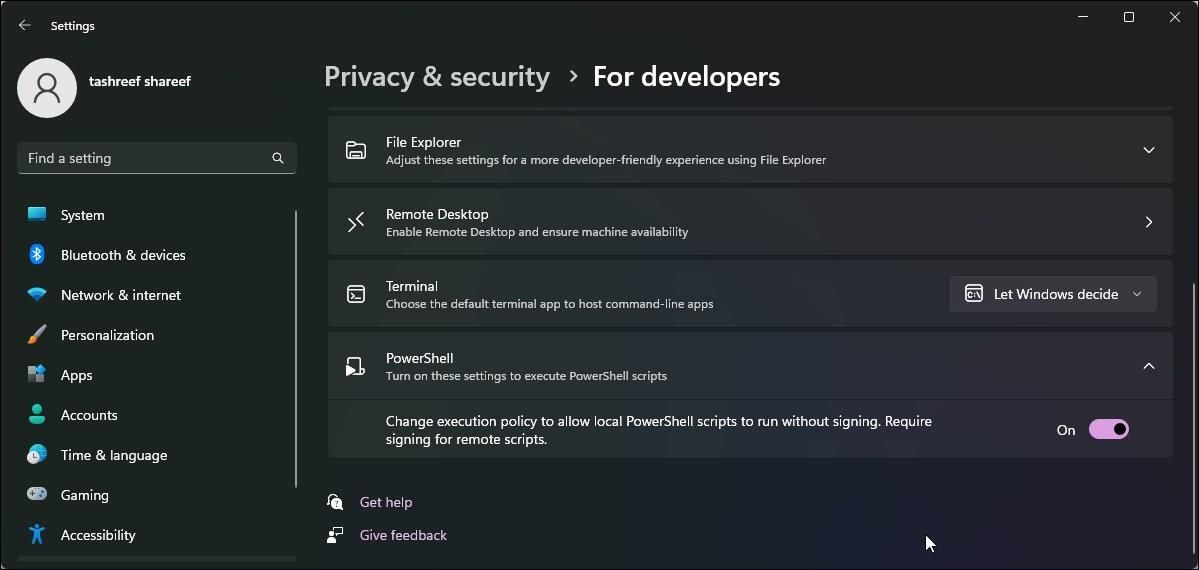Click the Terminal prompt icon

pos(356,294)
